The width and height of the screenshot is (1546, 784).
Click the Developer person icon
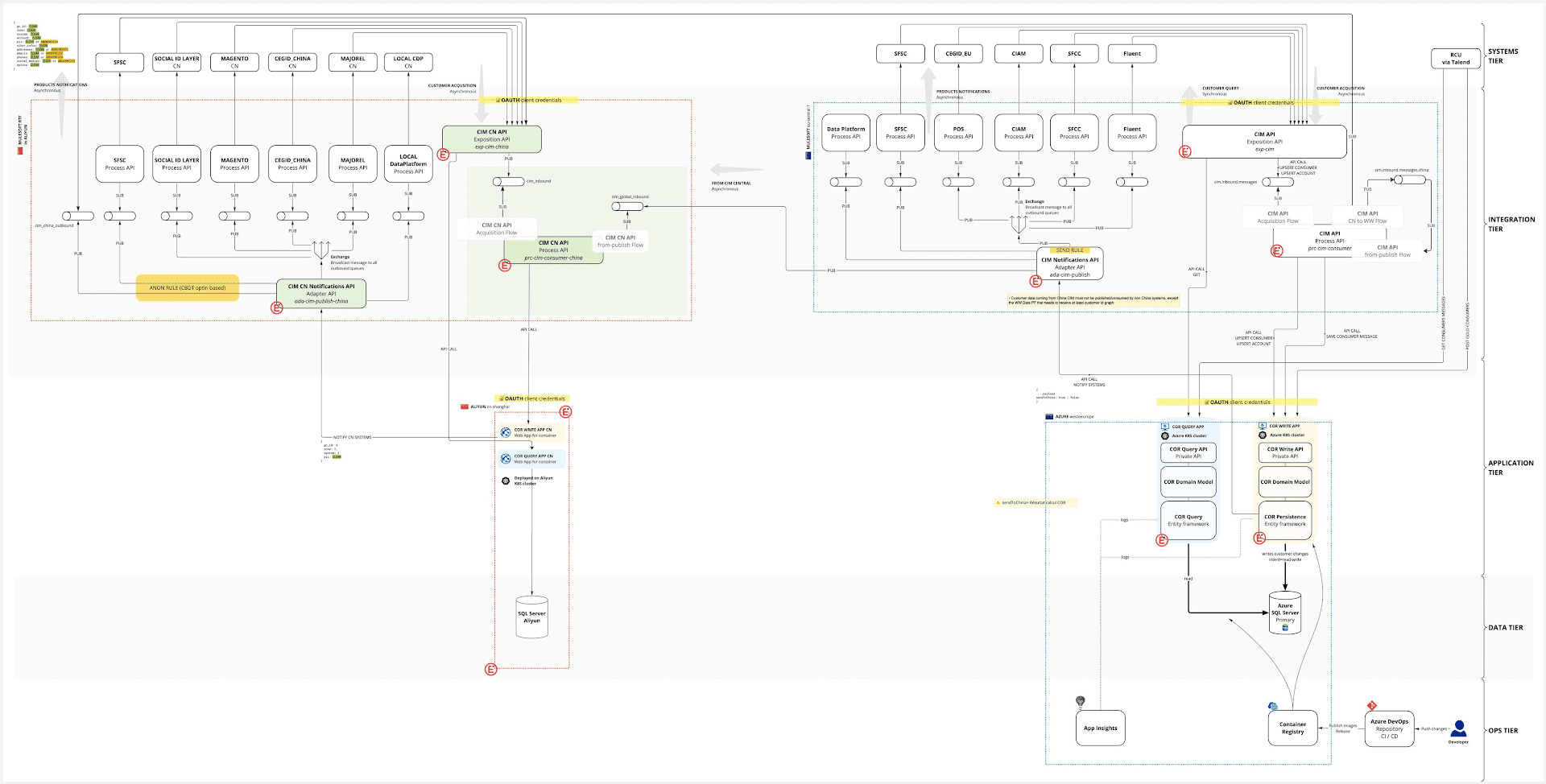[x=1458, y=729]
